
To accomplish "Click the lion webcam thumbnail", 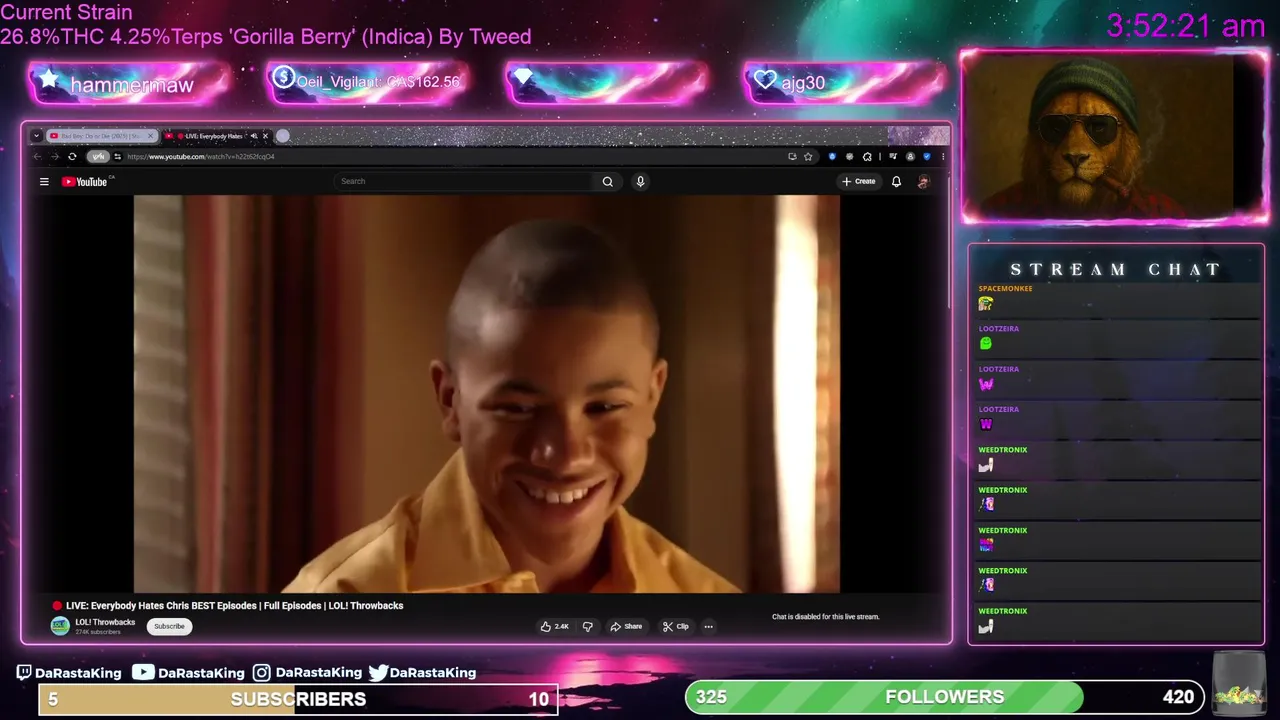I will click(1114, 137).
